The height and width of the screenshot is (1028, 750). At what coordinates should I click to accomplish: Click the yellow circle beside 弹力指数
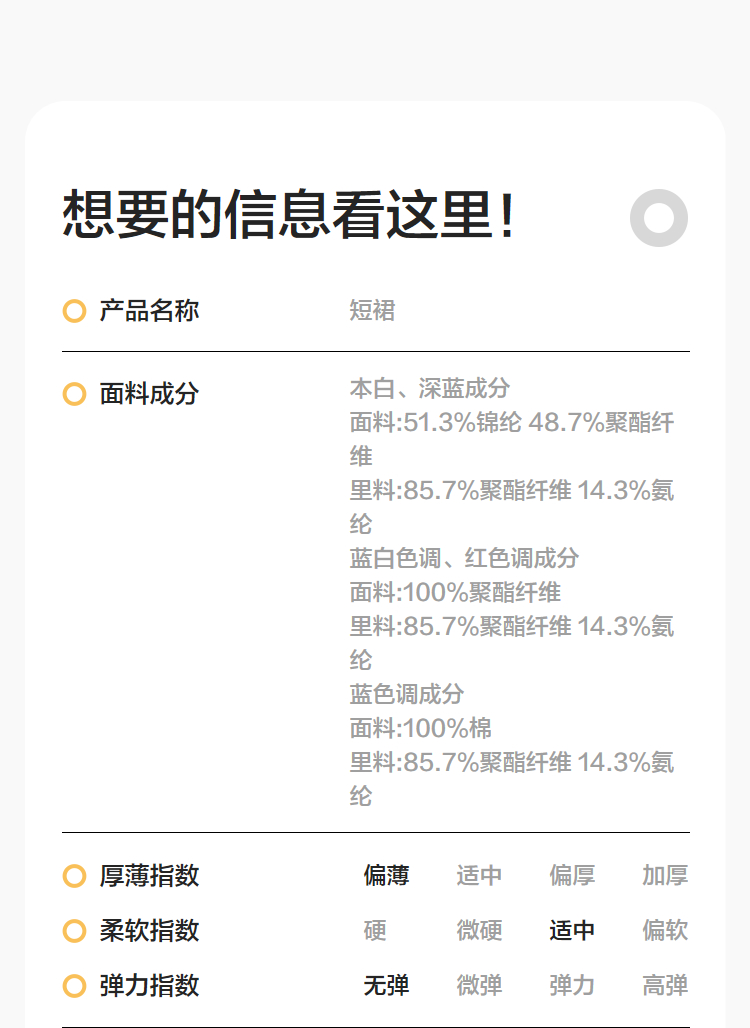(74, 986)
